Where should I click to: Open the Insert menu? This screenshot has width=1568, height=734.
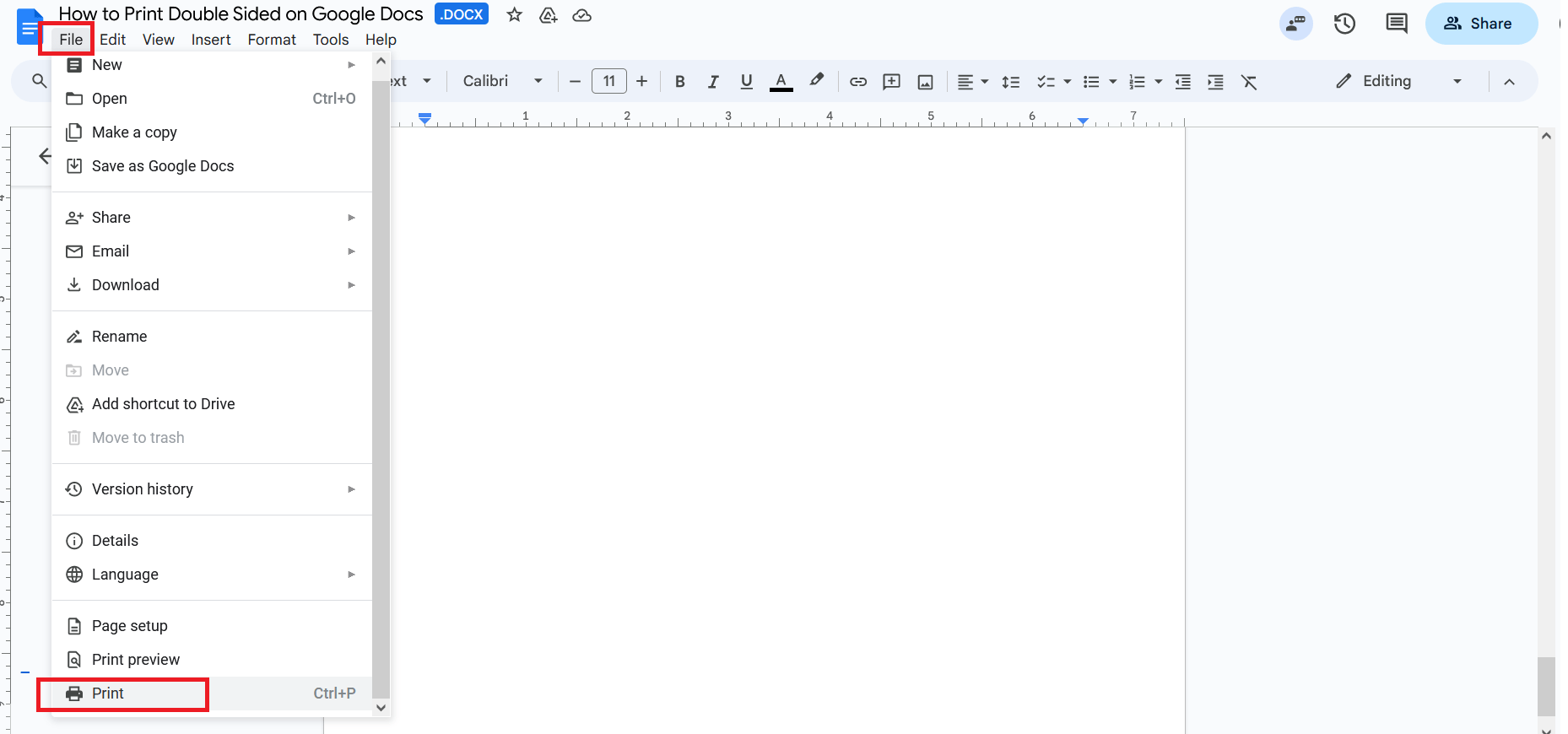coord(211,40)
